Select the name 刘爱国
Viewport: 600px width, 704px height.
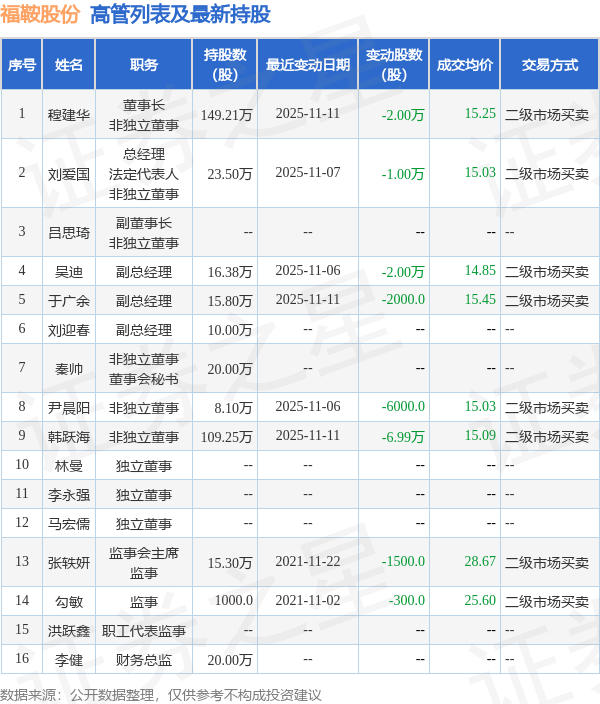[x=69, y=174]
